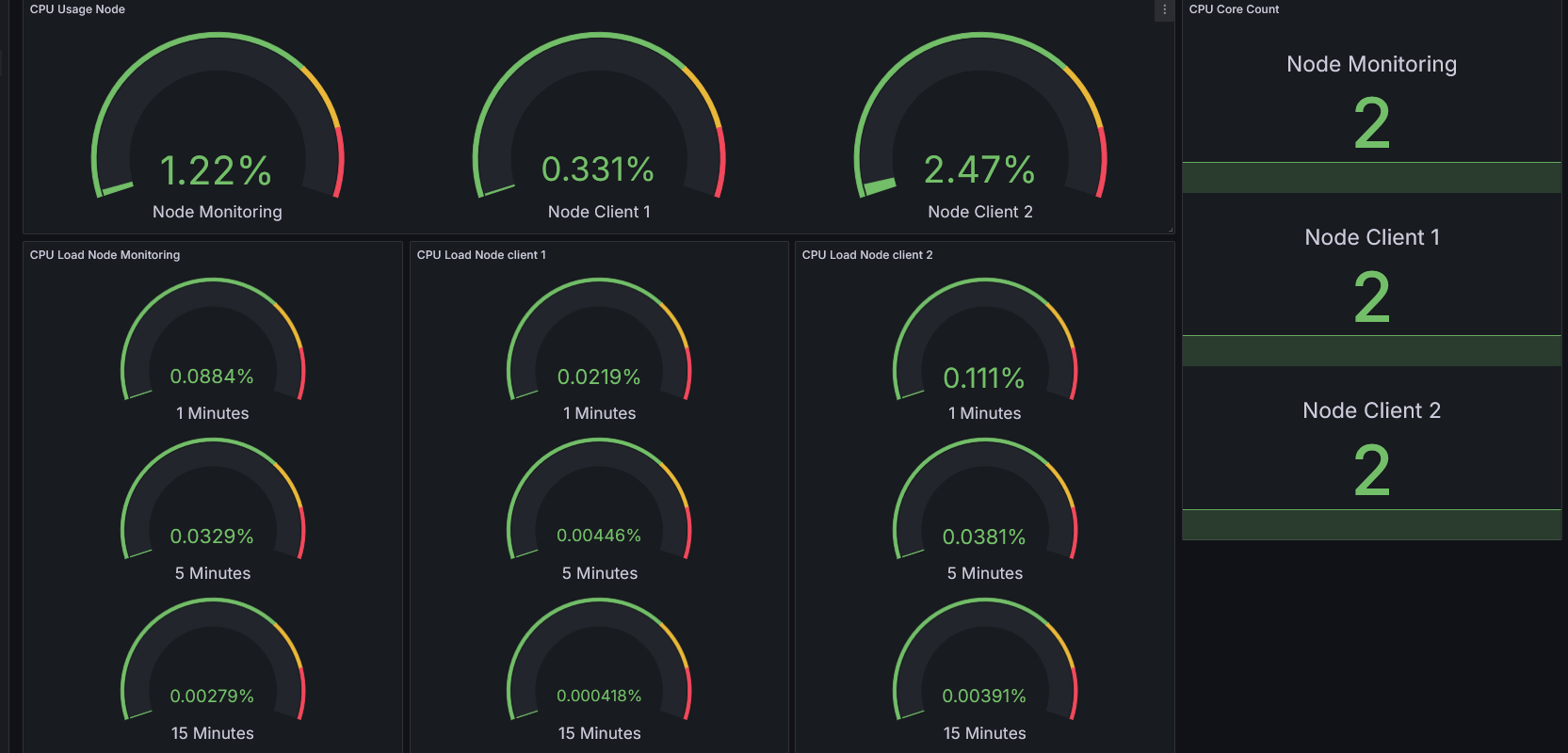1568x753 pixels.
Task: Click the 0.00279% 15 Minutes gauge
Action: [212, 697]
